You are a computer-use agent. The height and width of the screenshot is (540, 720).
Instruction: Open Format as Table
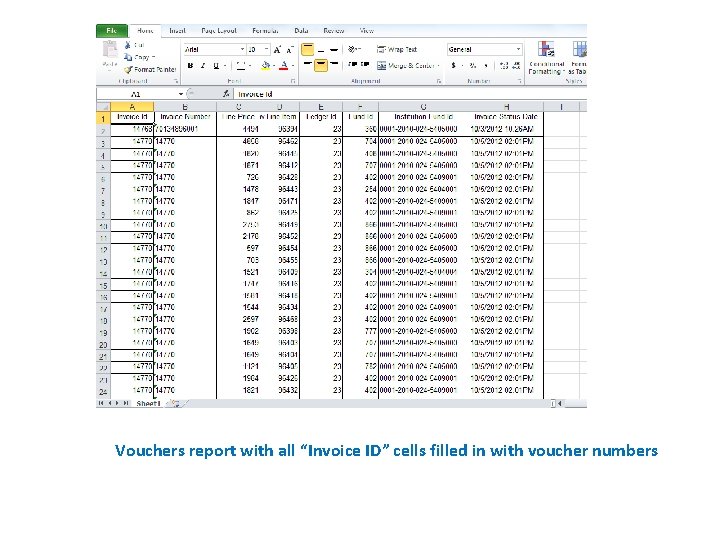578,57
